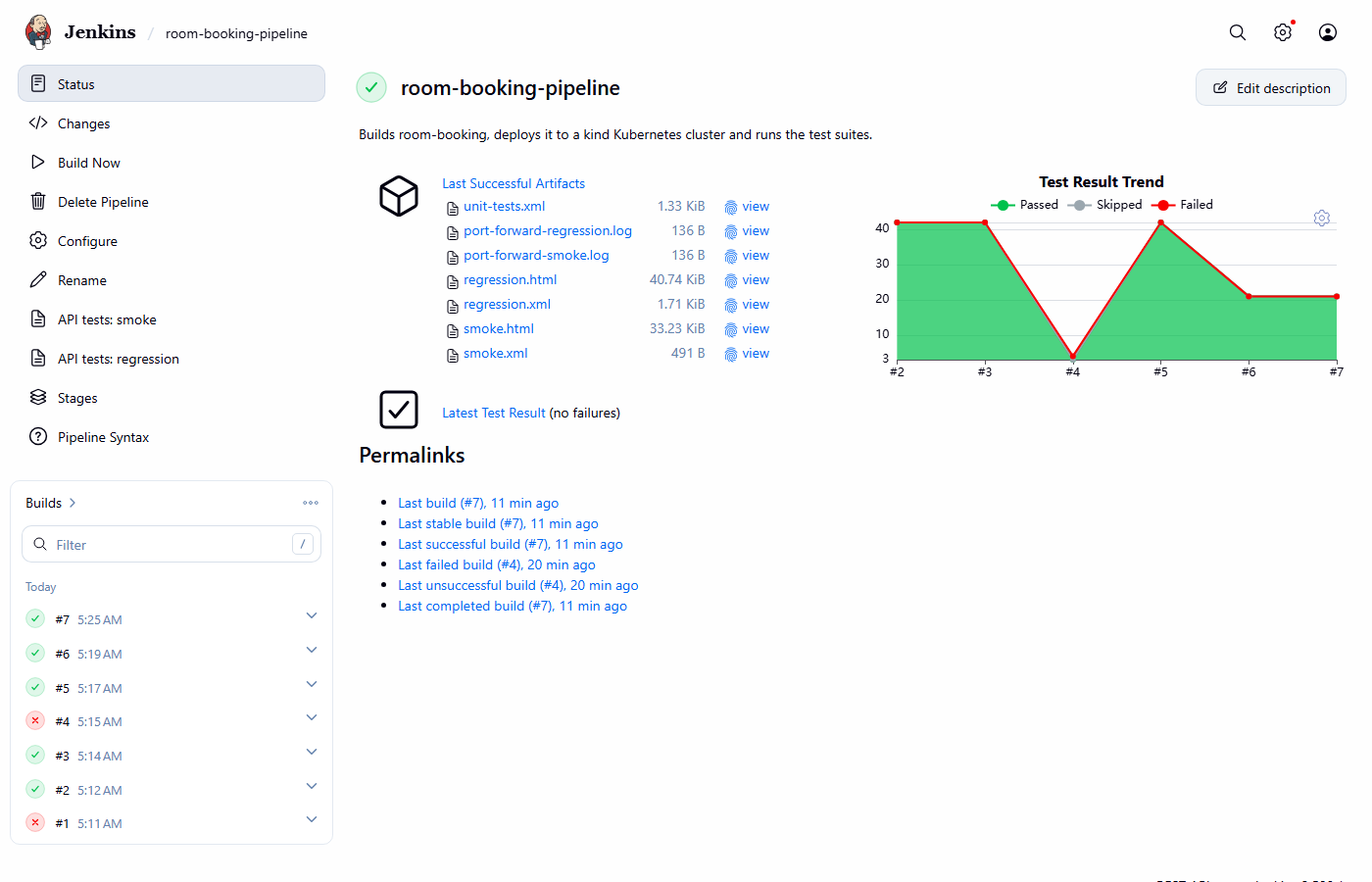Open API tests: regression report

pos(171,359)
